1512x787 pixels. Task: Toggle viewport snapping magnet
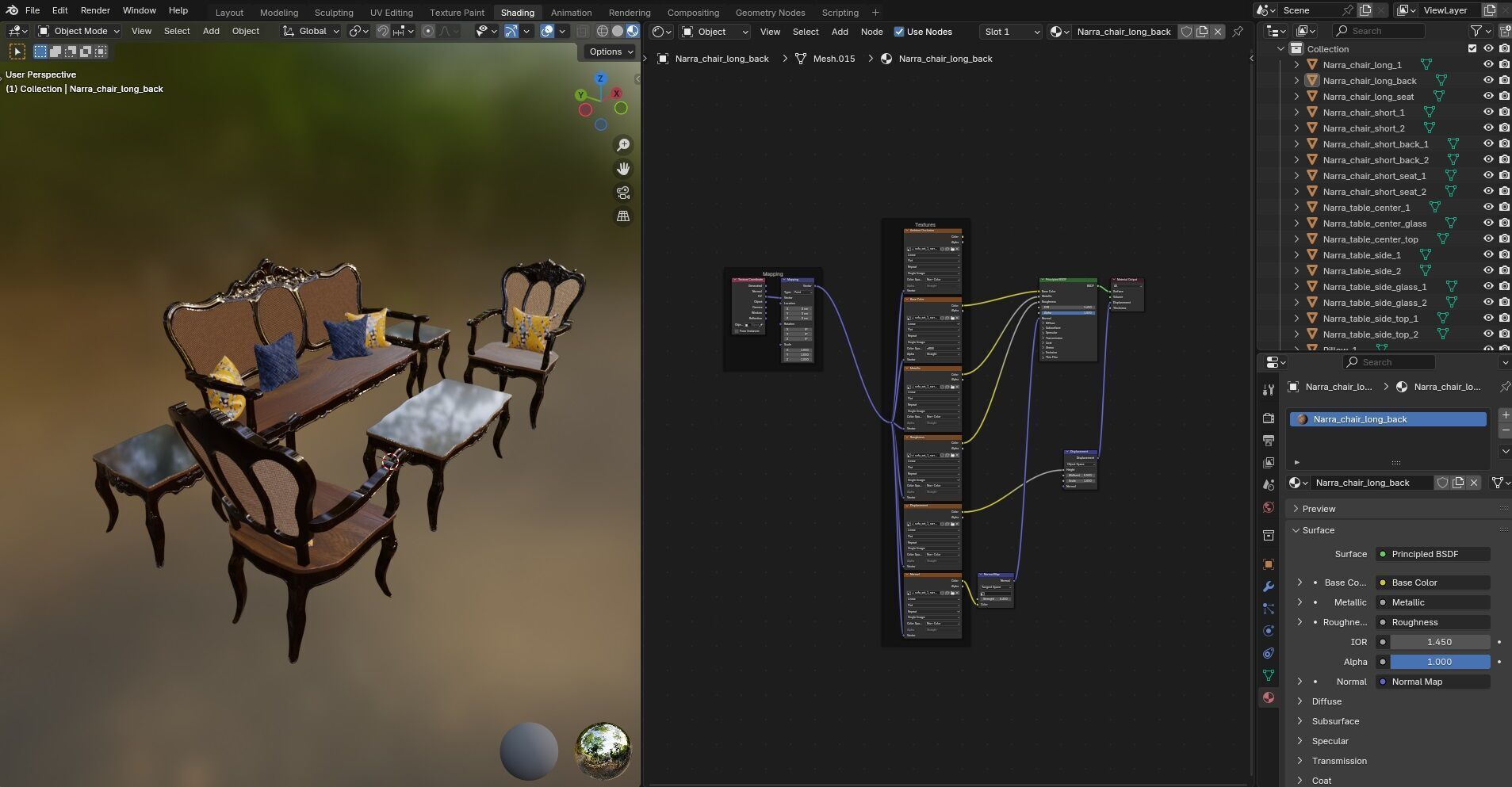click(x=383, y=32)
